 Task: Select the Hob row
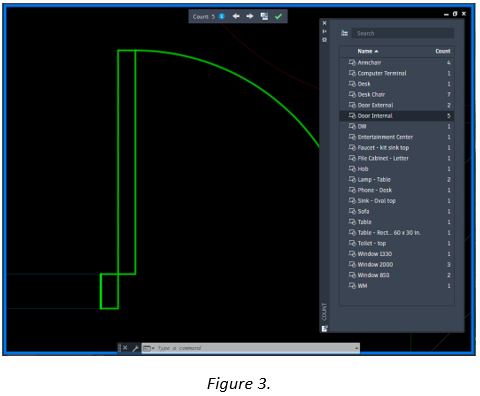397,169
